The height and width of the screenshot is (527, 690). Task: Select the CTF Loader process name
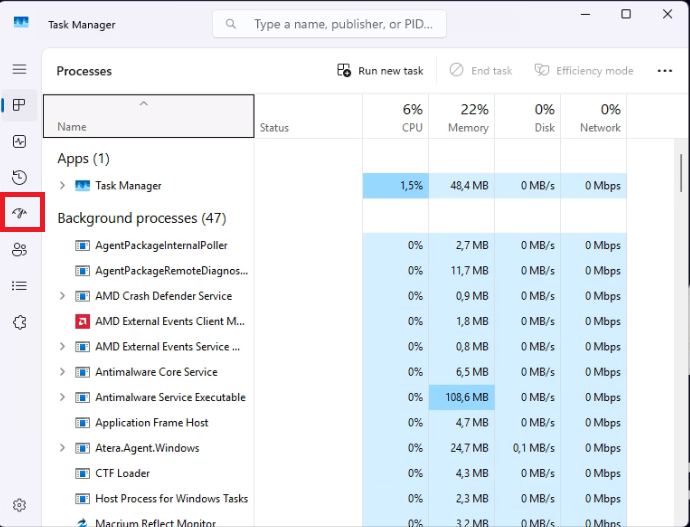pyautogui.click(x=122, y=473)
